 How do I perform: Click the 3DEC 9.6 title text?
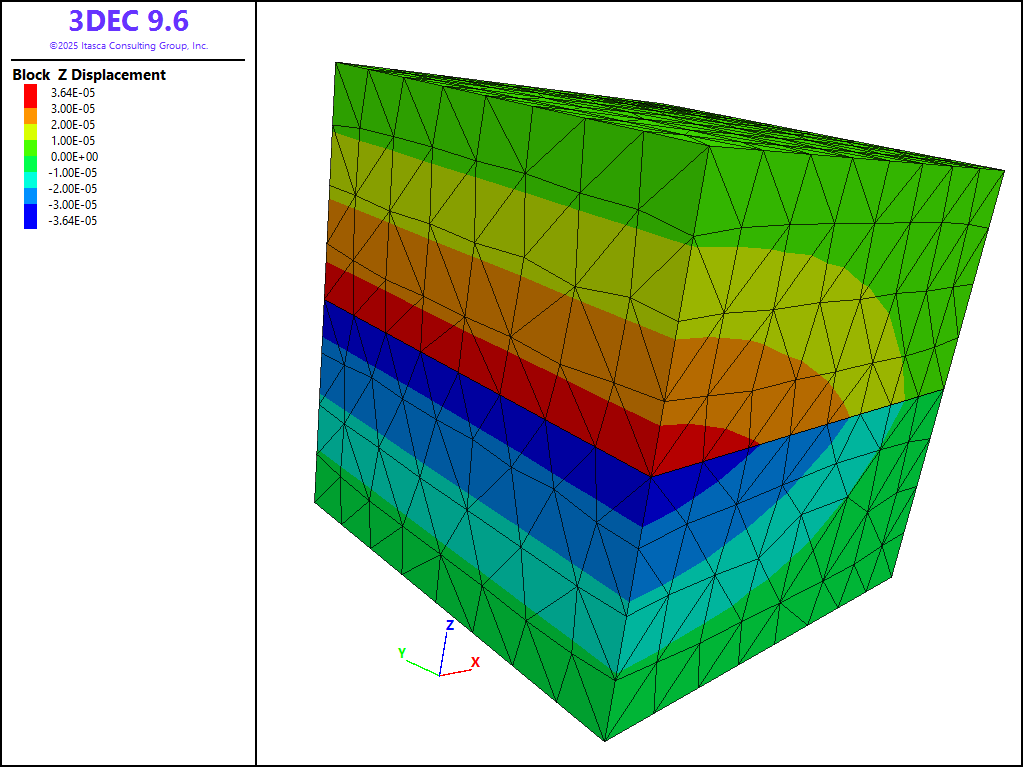click(128, 21)
